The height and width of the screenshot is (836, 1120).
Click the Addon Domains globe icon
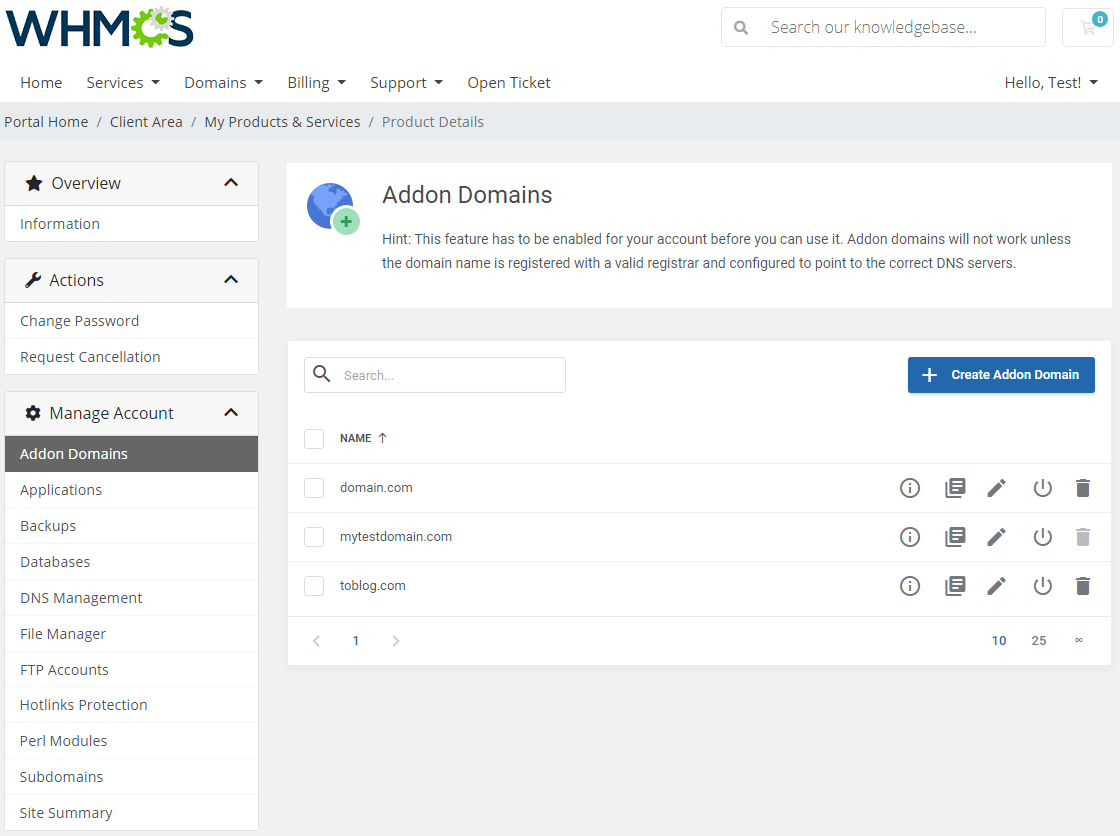click(334, 209)
